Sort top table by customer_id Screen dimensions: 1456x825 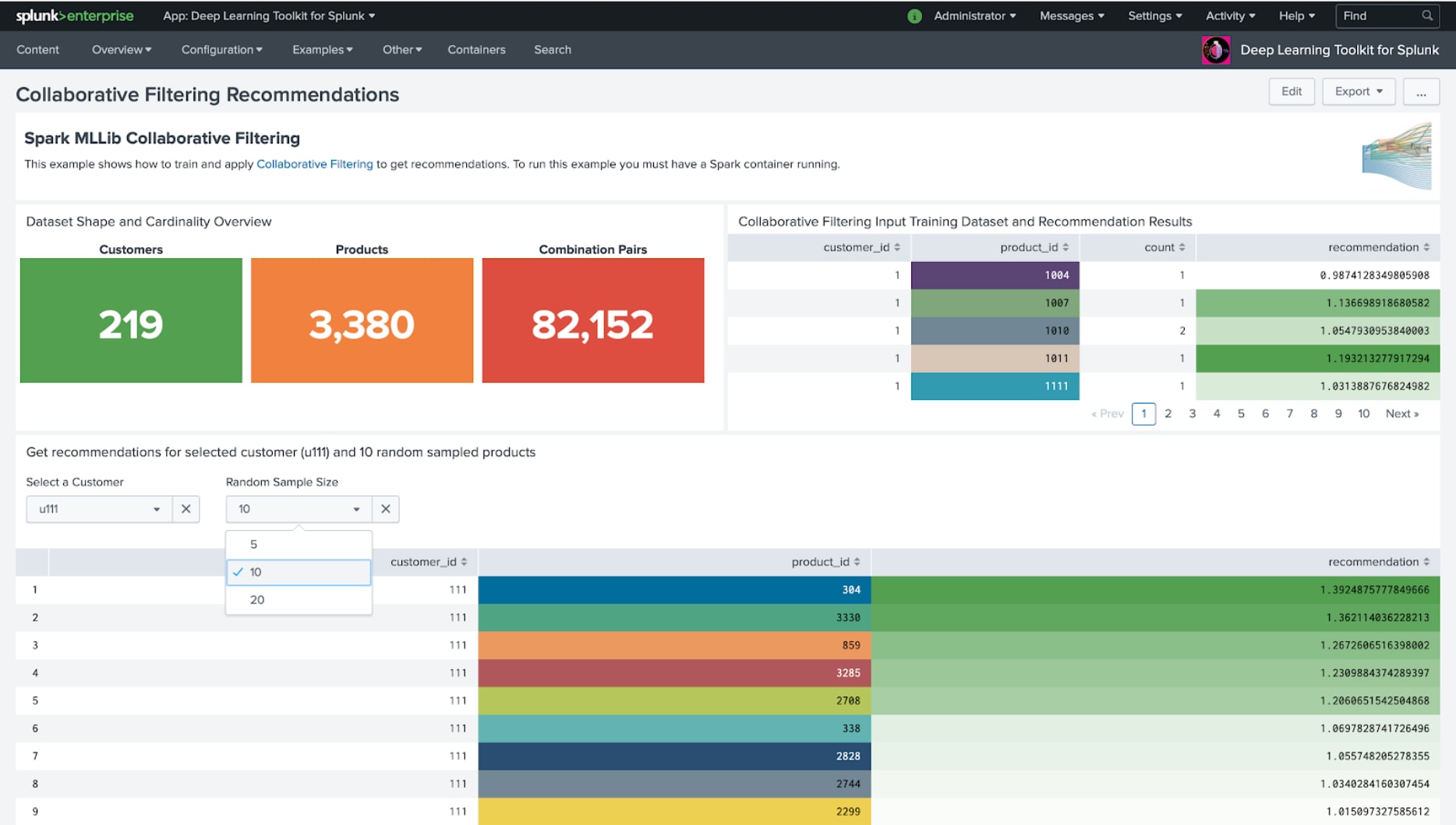click(x=861, y=247)
